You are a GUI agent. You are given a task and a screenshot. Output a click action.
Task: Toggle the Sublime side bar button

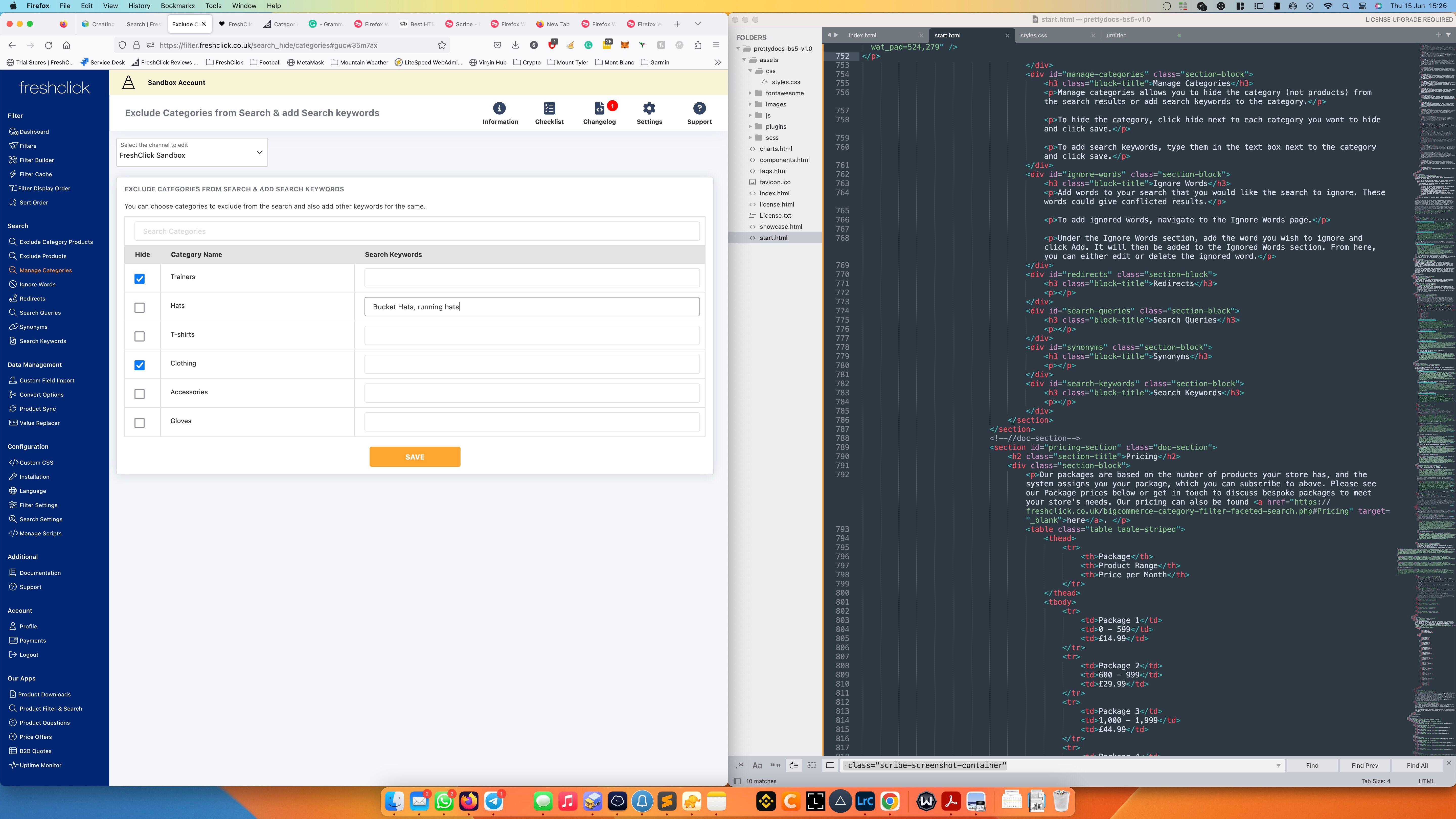(737, 781)
